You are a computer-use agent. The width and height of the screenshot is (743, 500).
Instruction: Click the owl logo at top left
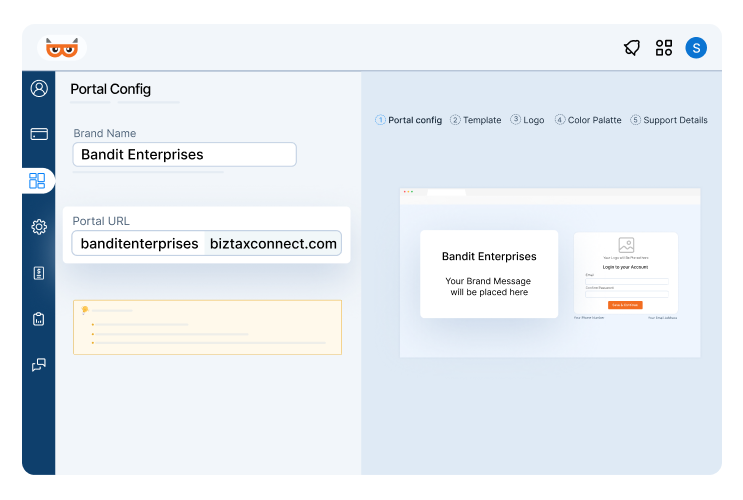pyautogui.click(x=62, y=48)
